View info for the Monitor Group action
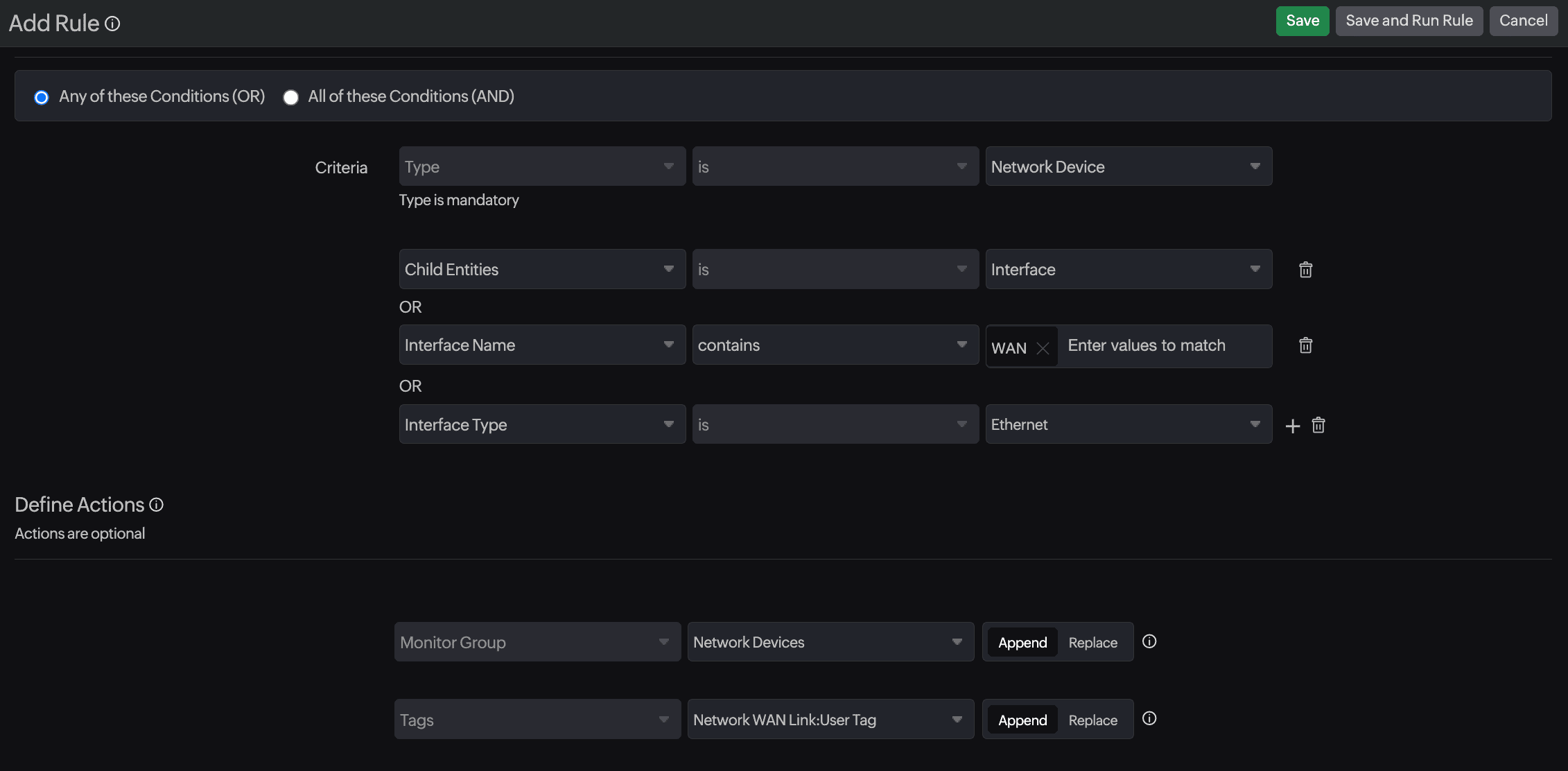Viewport: 1568px width, 771px height. pos(1149,641)
